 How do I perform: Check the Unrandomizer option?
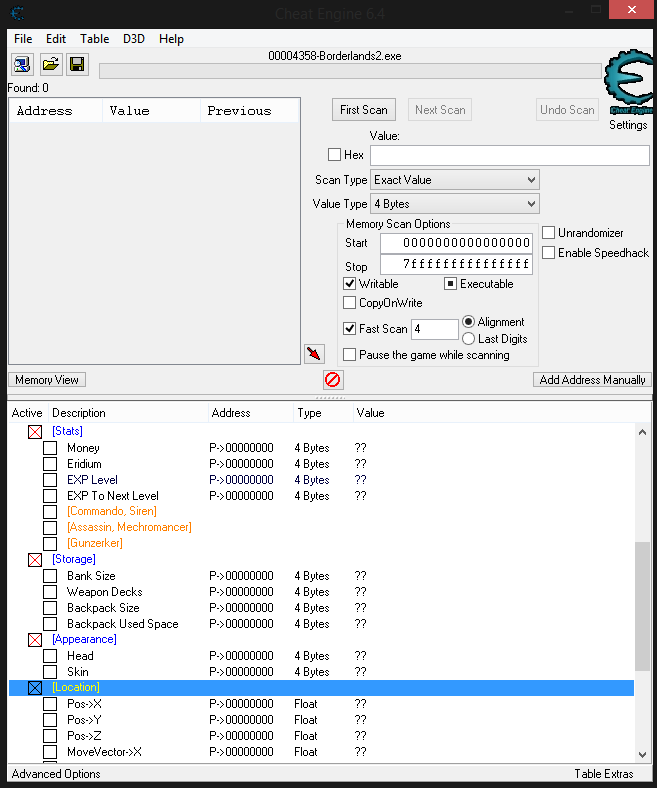click(549, 233)
